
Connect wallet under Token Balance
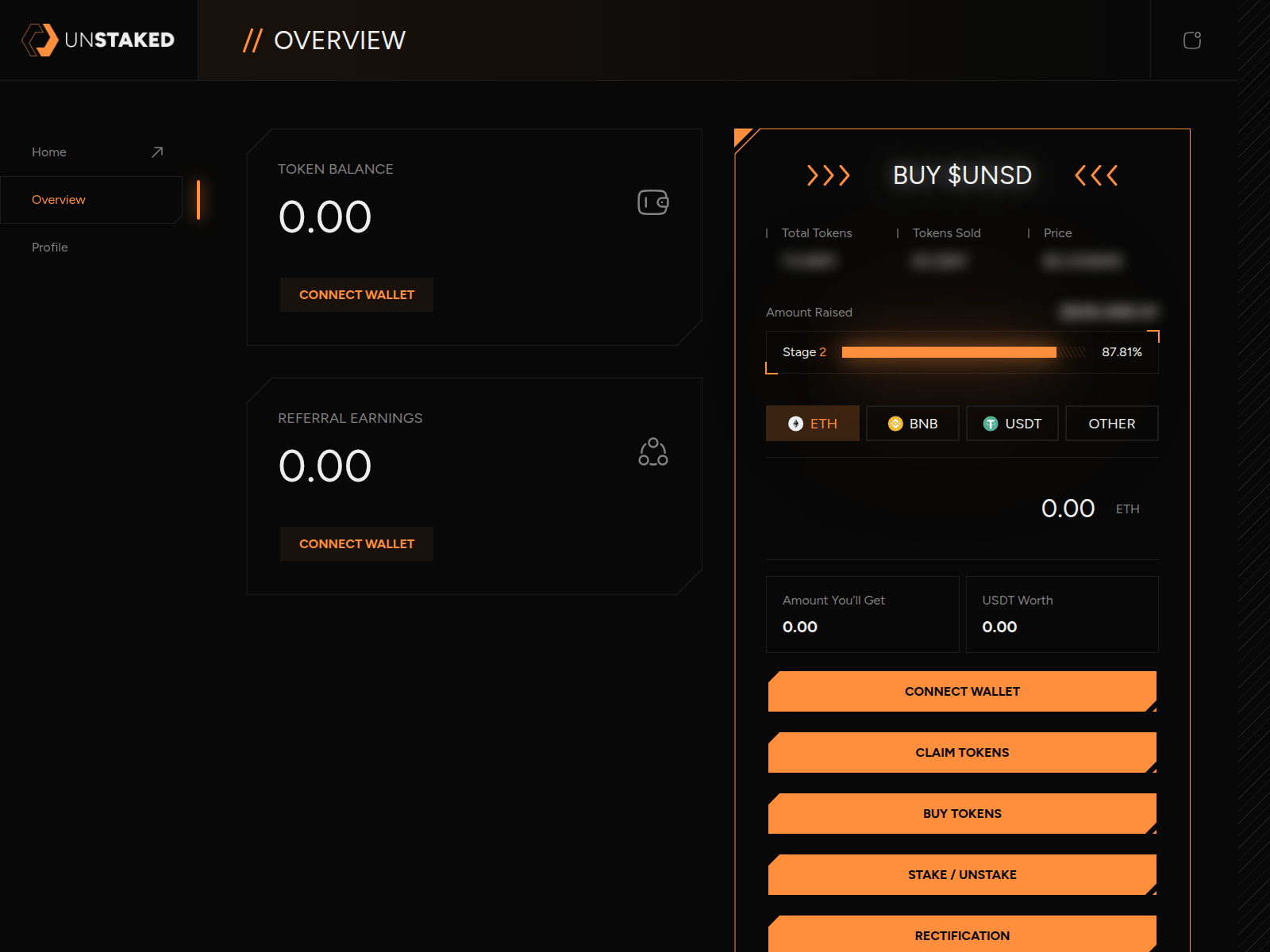pos(356,294)
